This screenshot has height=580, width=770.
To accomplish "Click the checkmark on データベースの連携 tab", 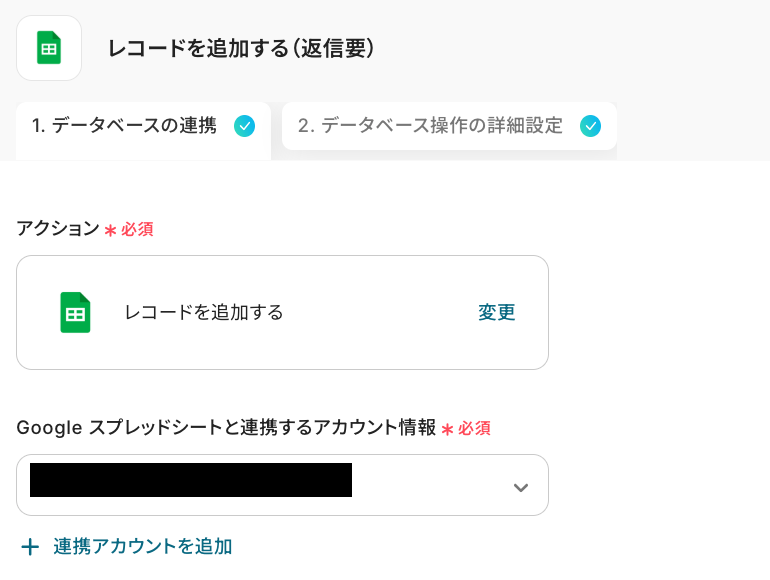I will pyautogui.click(x=244, y=126).
